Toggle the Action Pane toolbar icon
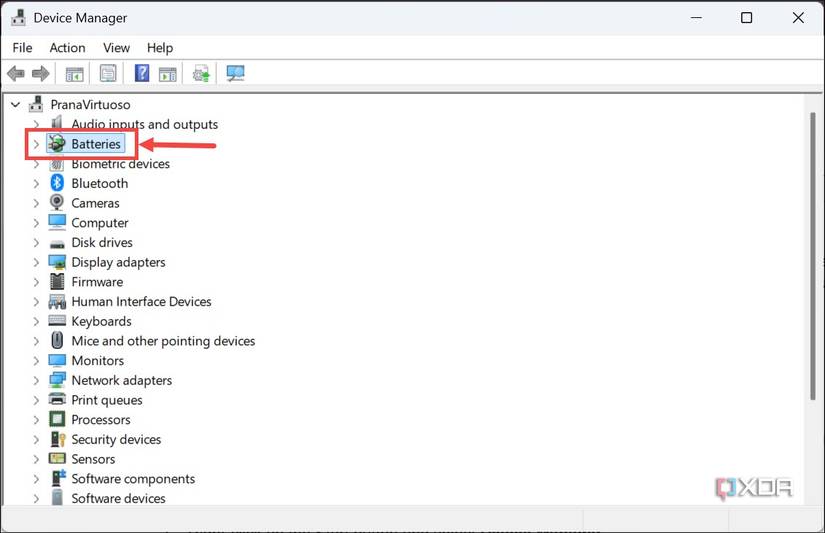This screenshot has height=533, width=825. pyautogui.click(x=167, y=74)
